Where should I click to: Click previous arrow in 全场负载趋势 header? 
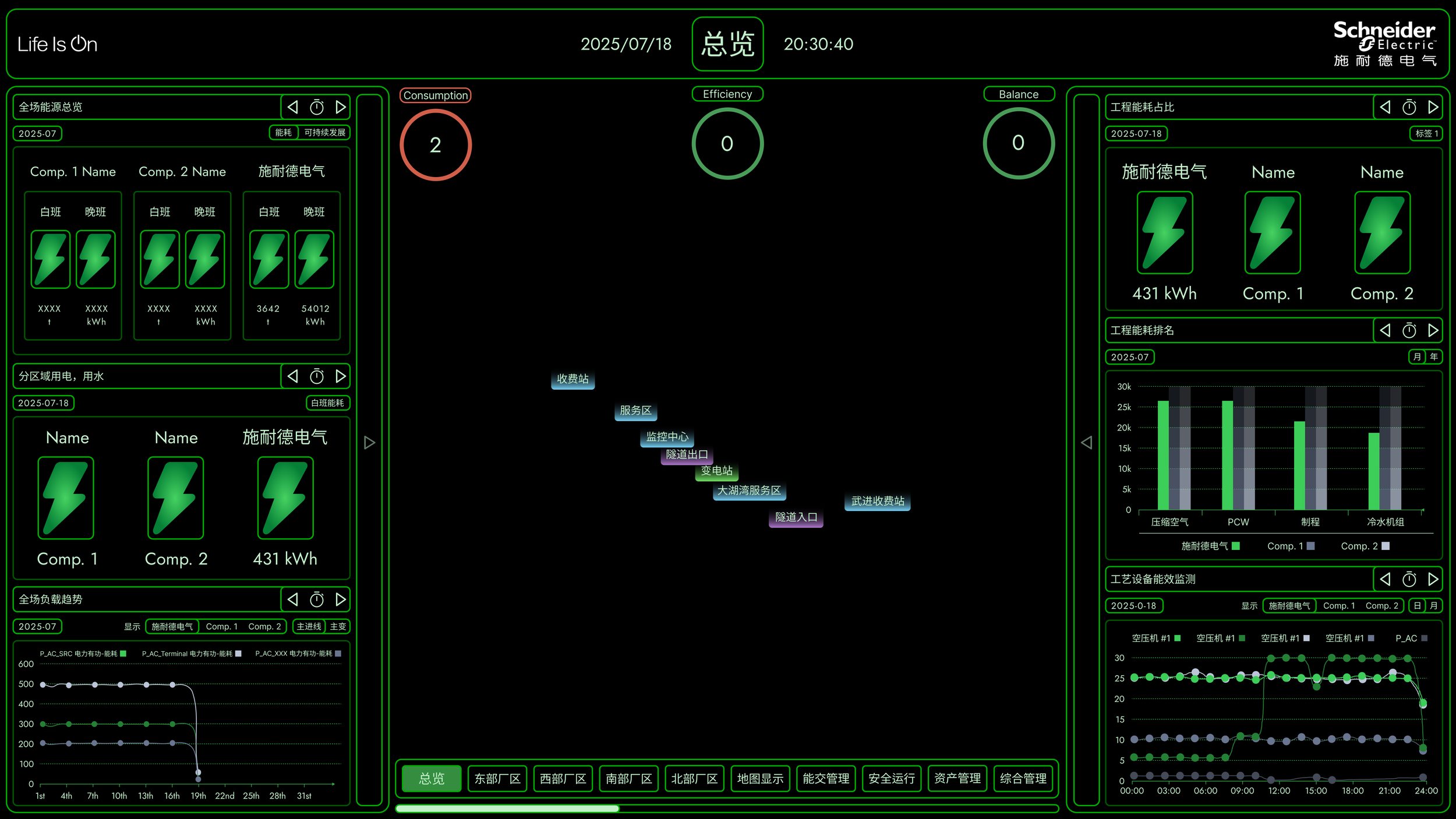coord(293,599)
